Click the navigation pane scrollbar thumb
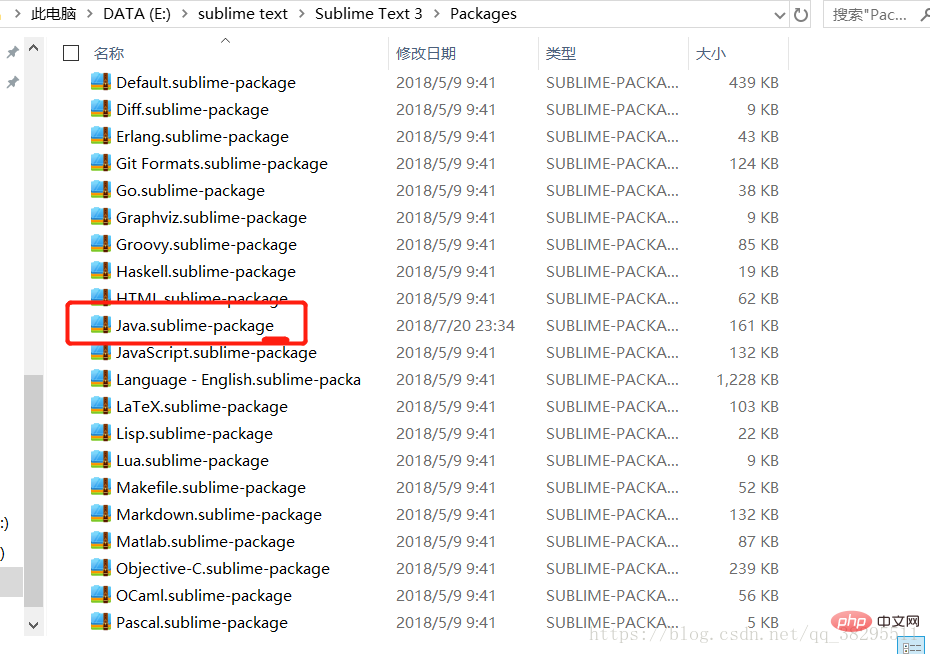 34,491
